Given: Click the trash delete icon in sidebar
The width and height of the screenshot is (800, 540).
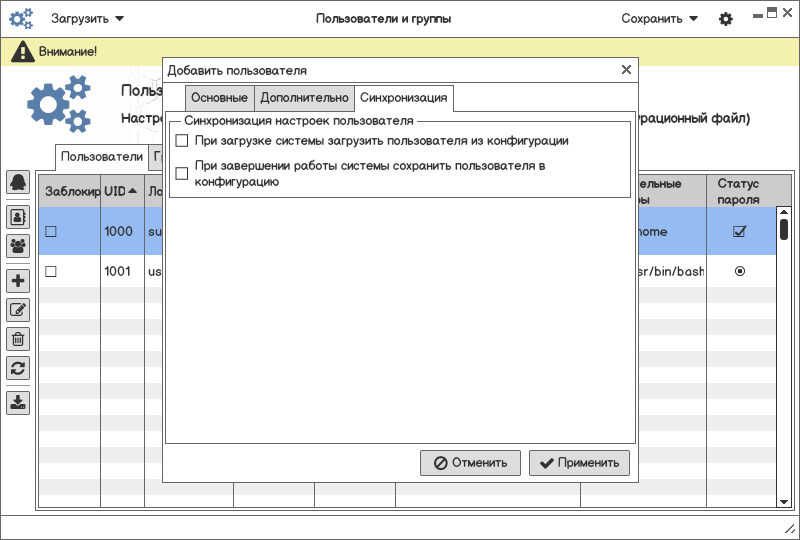Looking at the screenshot, I should click(18, 339).
